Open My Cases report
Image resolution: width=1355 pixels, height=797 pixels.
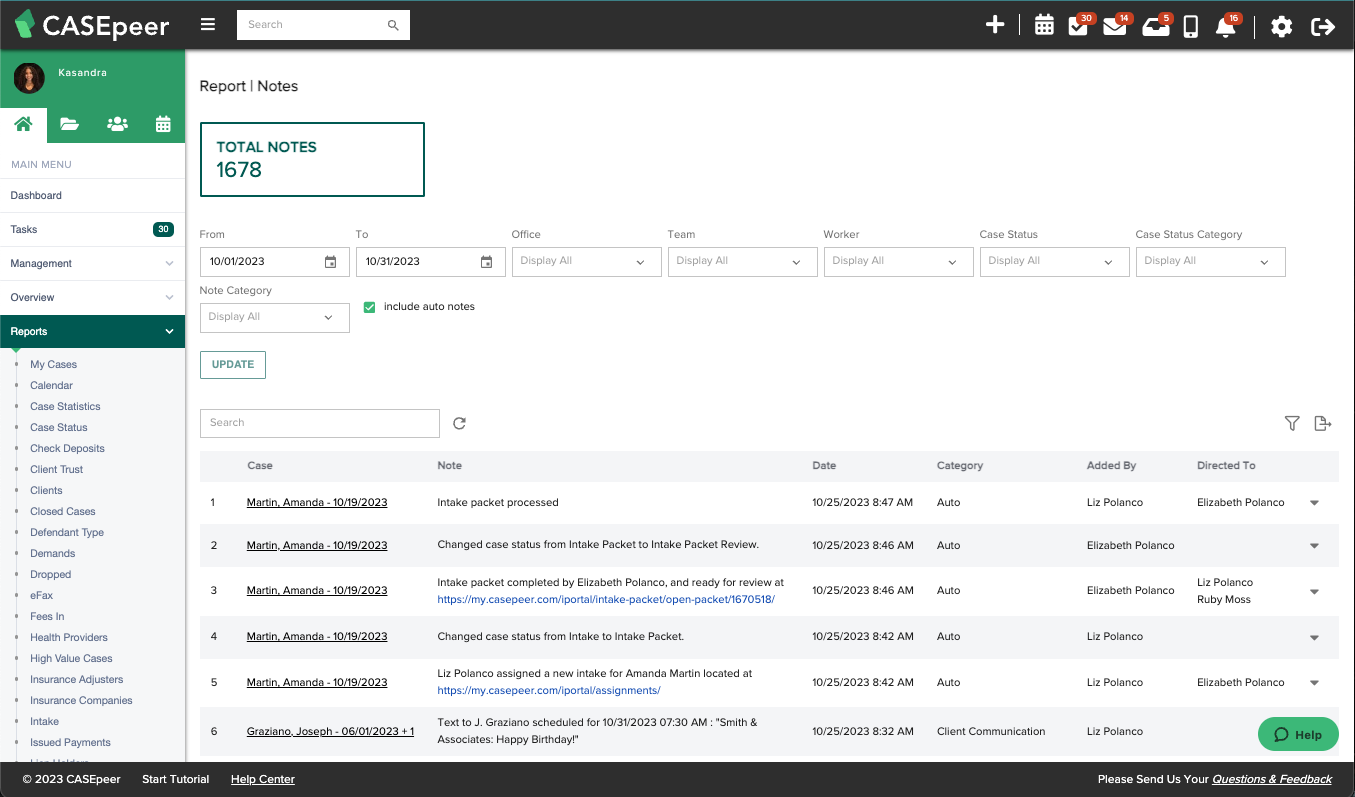(x=53, y=365)
